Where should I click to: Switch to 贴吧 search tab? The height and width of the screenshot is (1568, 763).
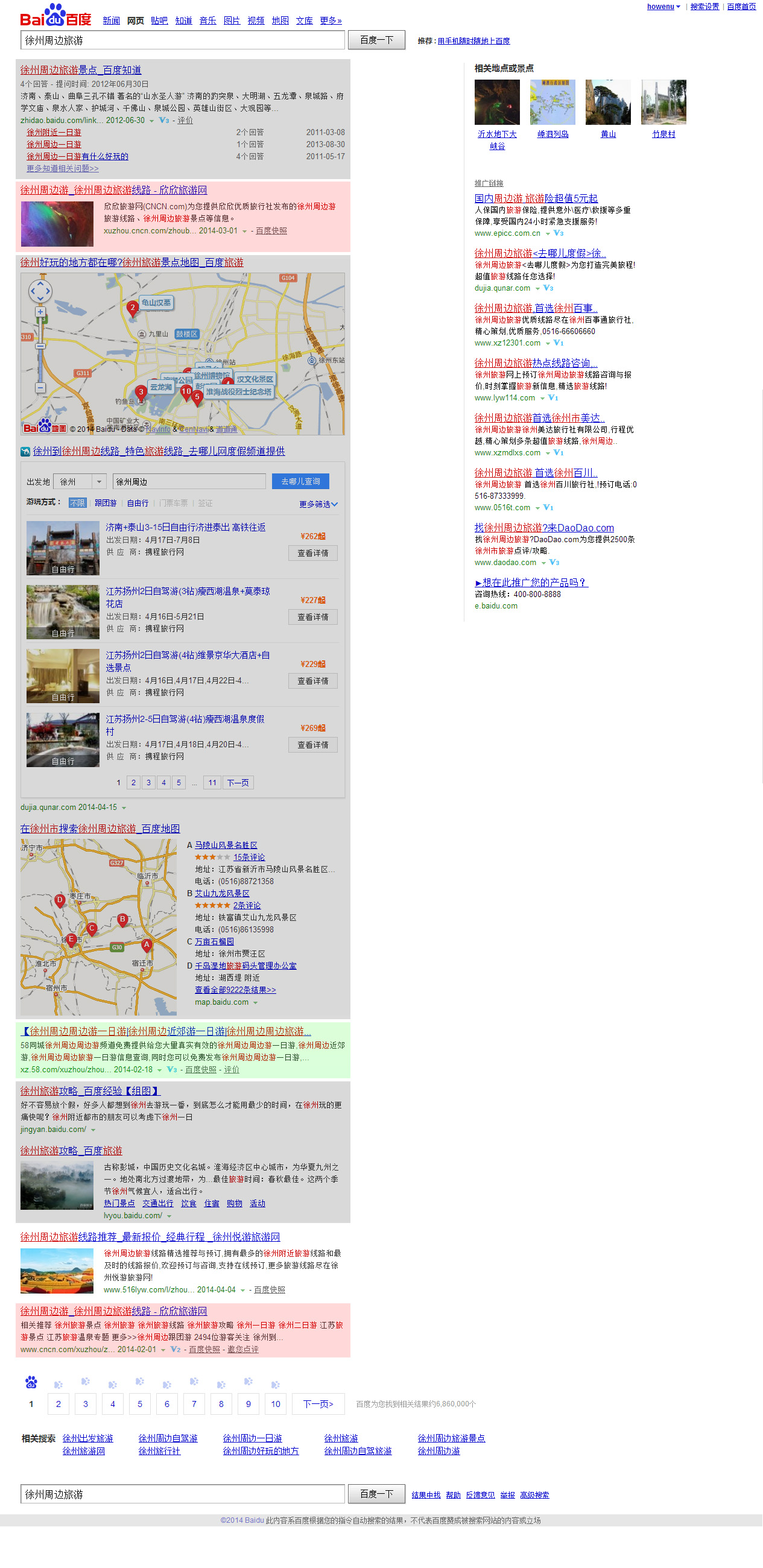coord(160,21)
